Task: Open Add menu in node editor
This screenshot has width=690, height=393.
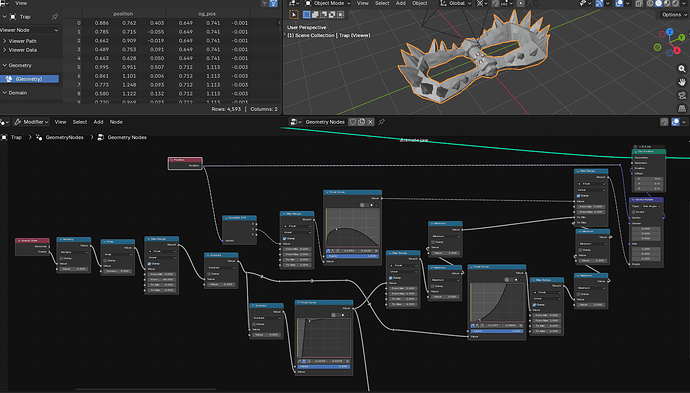Action: pos(98,122)
